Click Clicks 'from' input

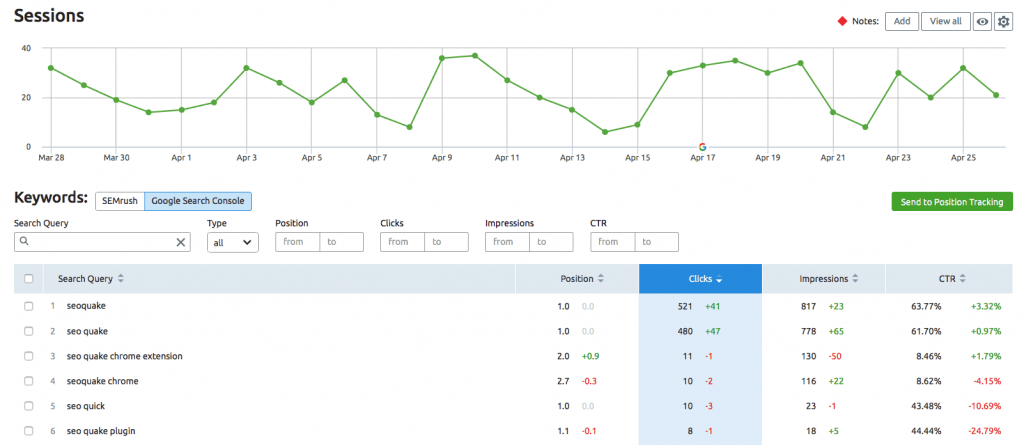[x=402, y=242]
